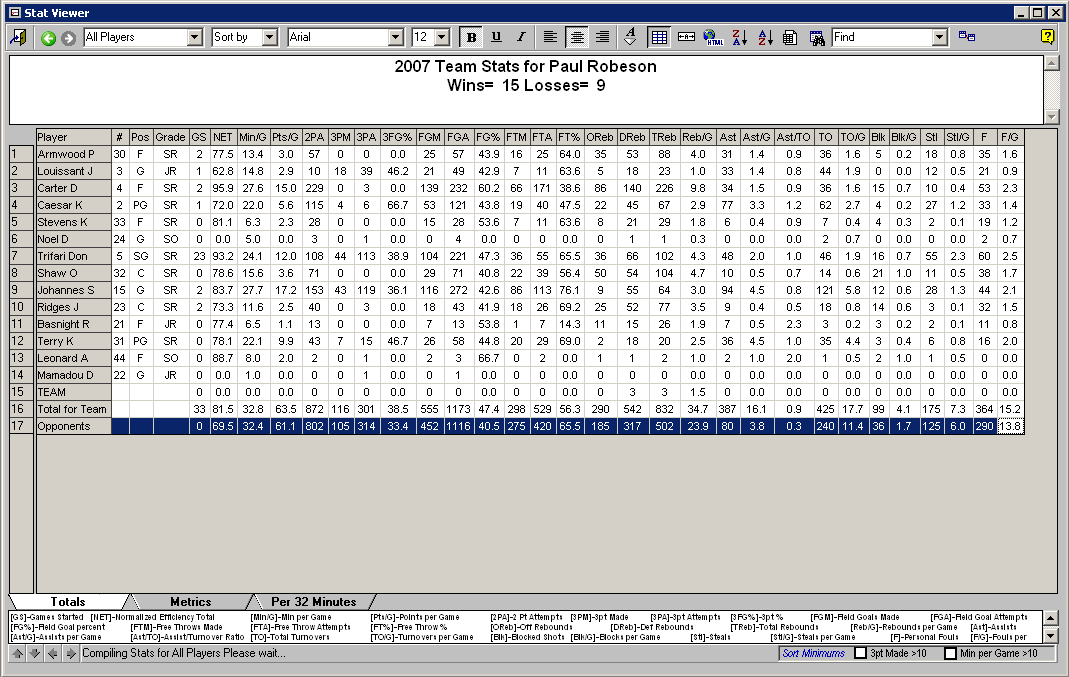Viewport: 1069px width, 677px height.
Task: Sort descending Z to A
Action: point(739,37)
